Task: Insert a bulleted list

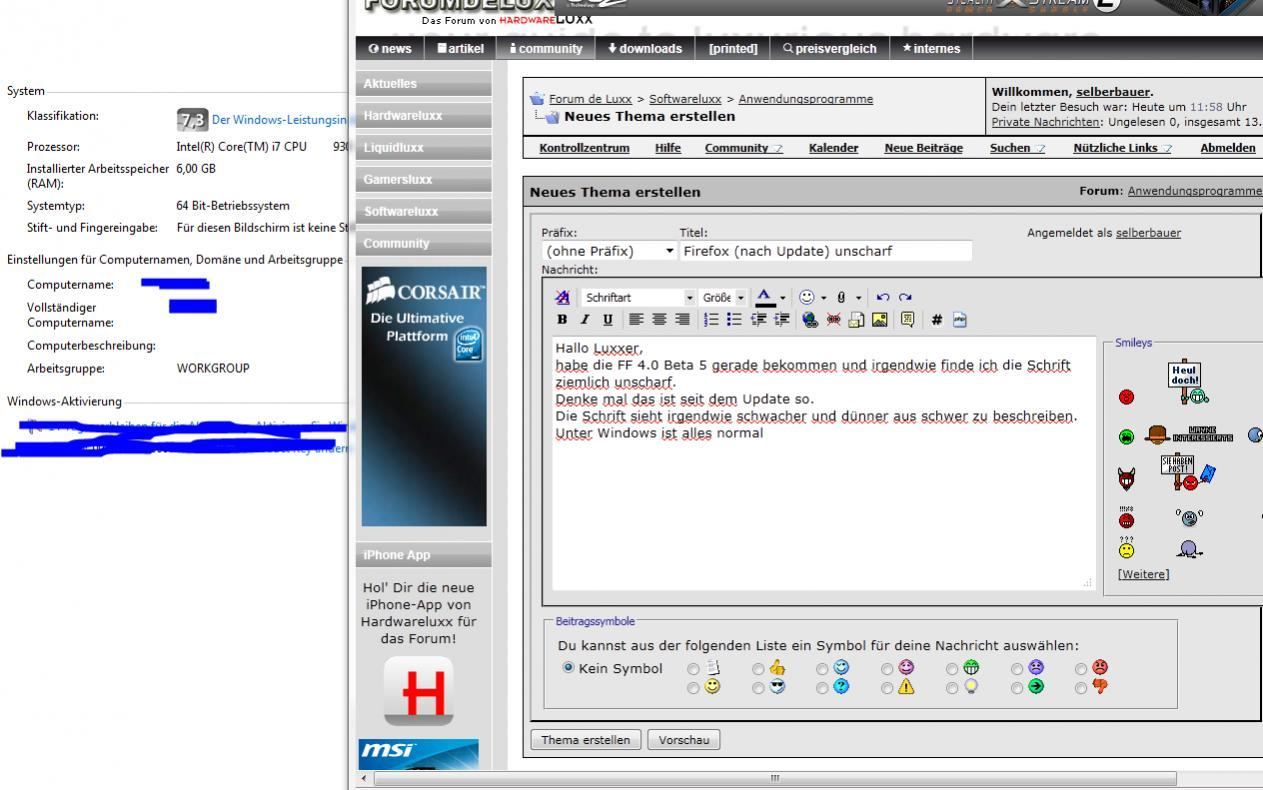Action: (x=734, y=320)
